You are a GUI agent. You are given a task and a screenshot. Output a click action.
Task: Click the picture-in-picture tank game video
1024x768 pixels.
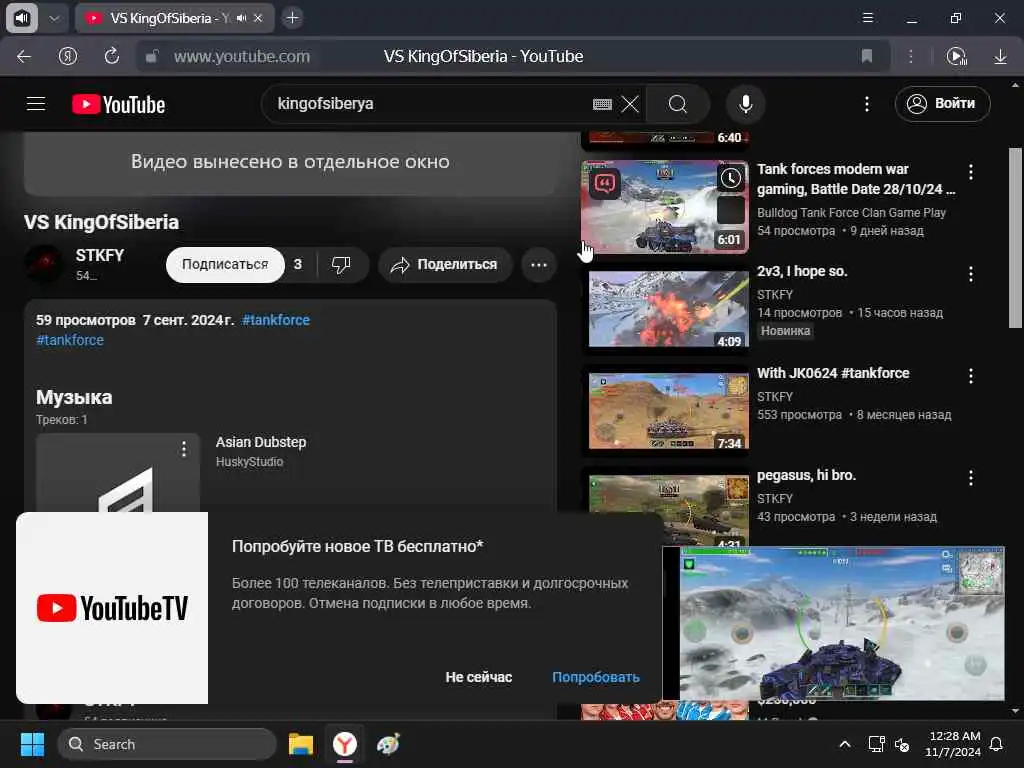pyautogui.click(x=833, y=624)
